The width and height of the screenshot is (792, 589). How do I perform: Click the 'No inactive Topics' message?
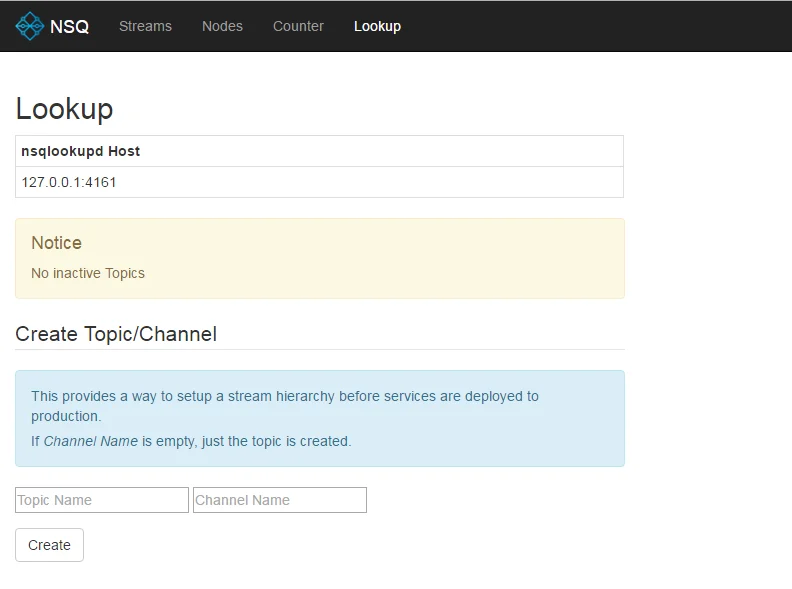coord(88,273)
